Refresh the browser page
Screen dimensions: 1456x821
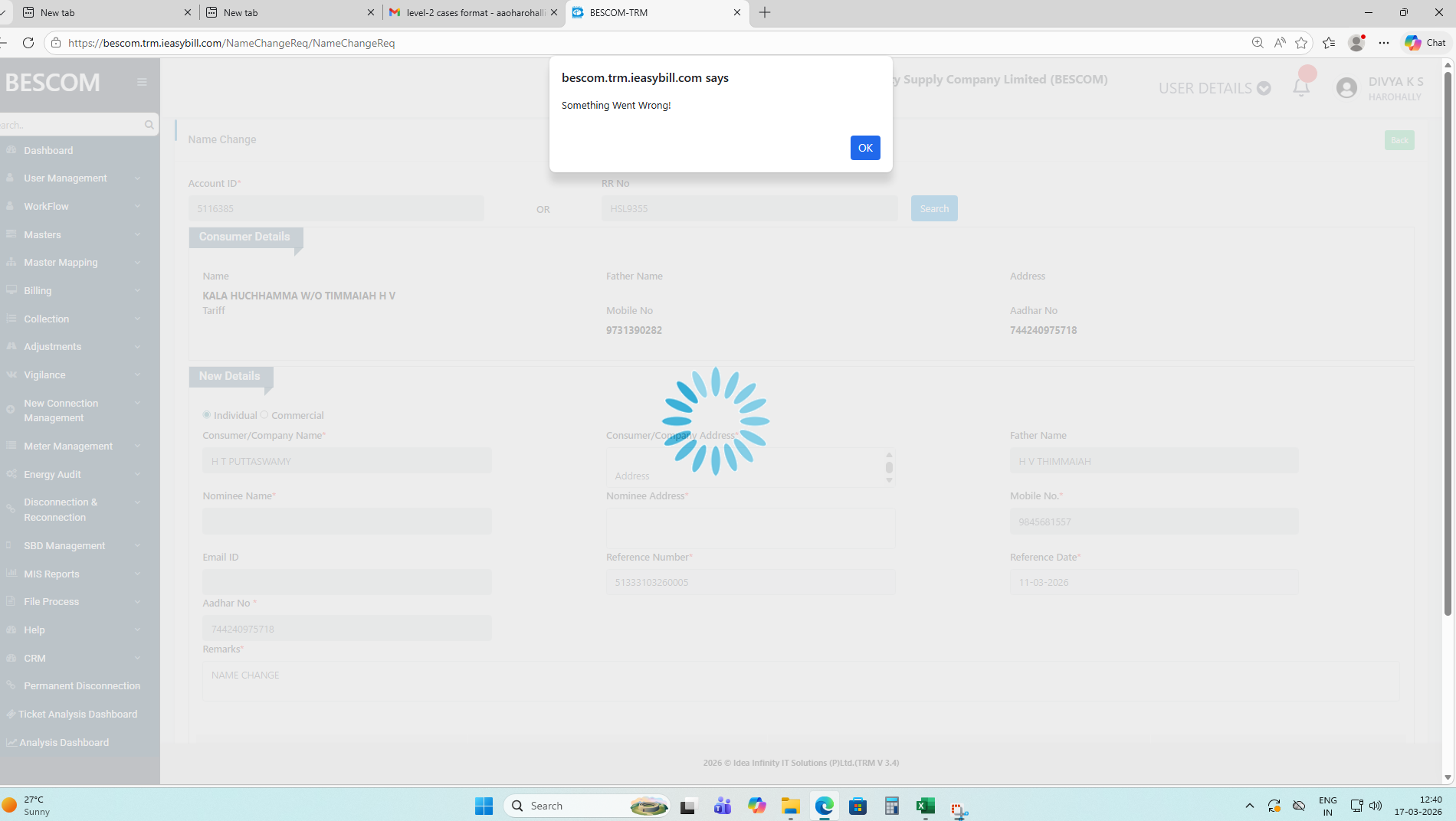click(x=28, y=43)
